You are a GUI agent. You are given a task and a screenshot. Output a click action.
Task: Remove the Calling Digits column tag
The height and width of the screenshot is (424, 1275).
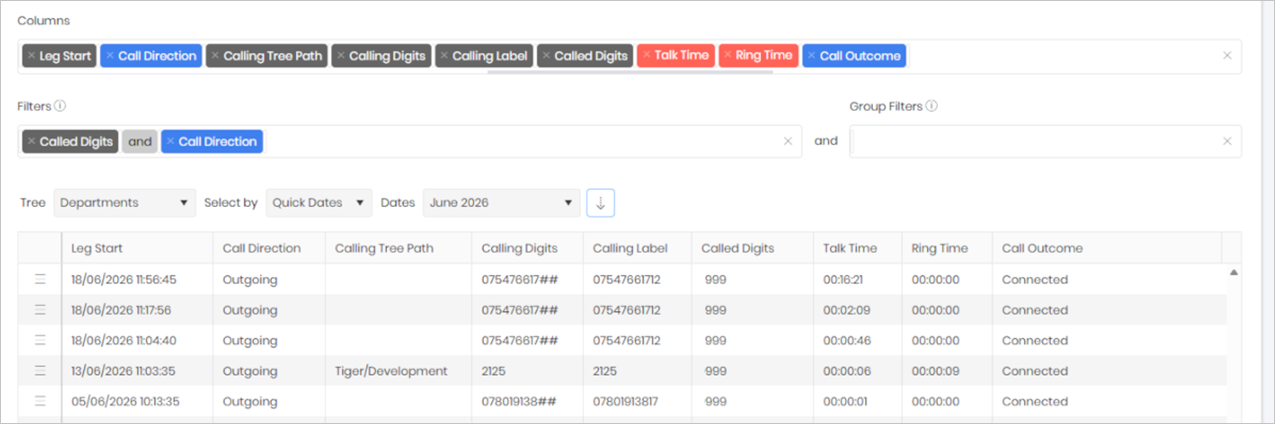pyautogui.click(x=341, y=56)
